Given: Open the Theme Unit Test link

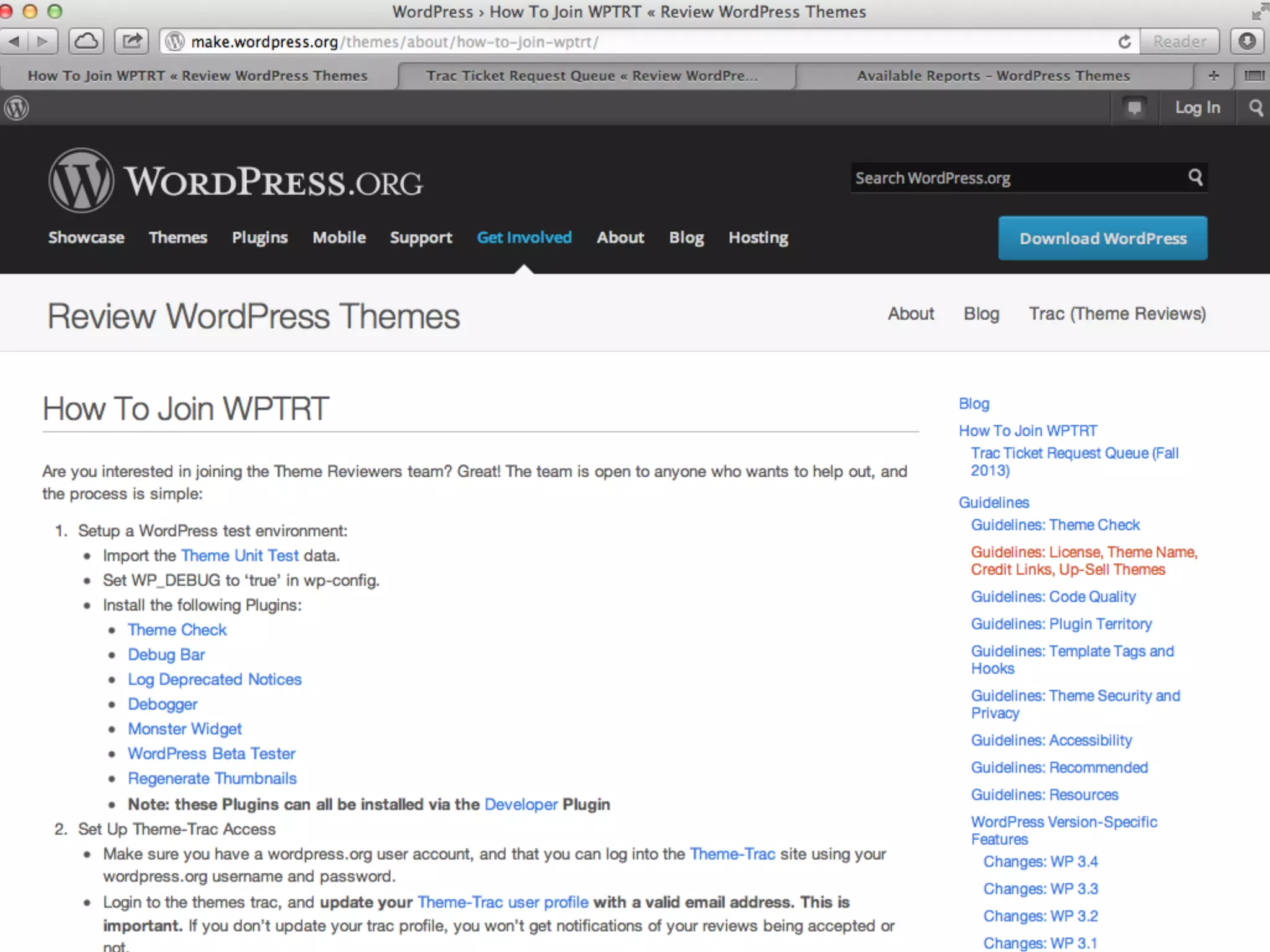Looking at the screenshot, I should coord(240,555).
